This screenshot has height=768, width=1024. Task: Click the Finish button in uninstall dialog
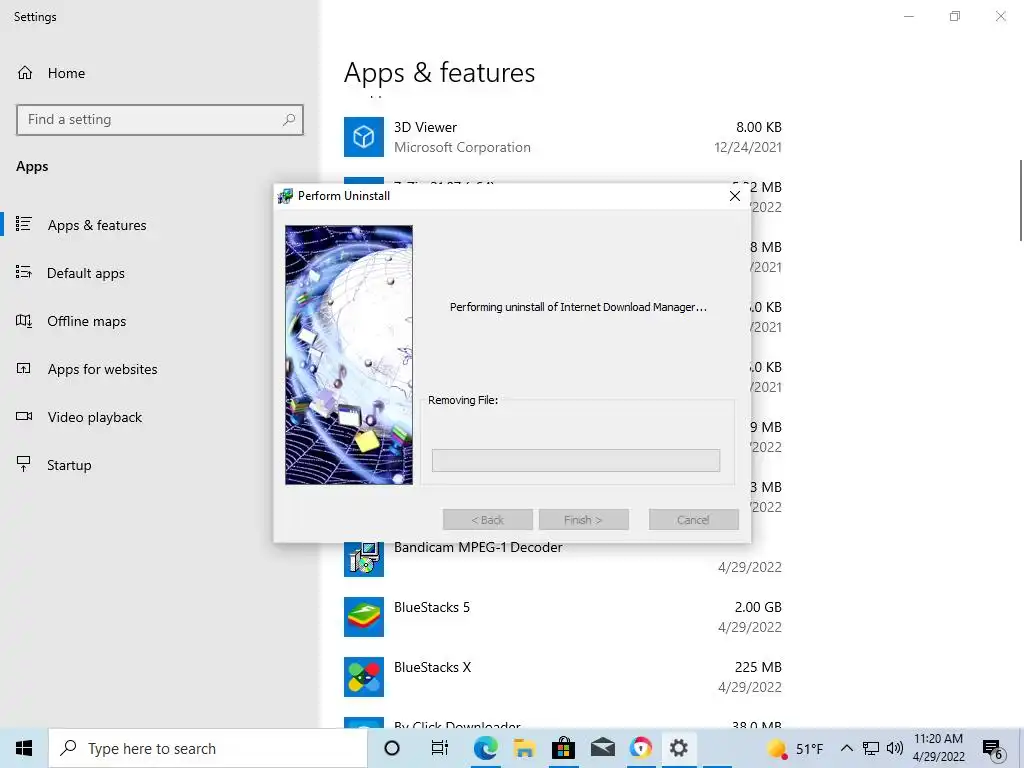coord(583,520)
